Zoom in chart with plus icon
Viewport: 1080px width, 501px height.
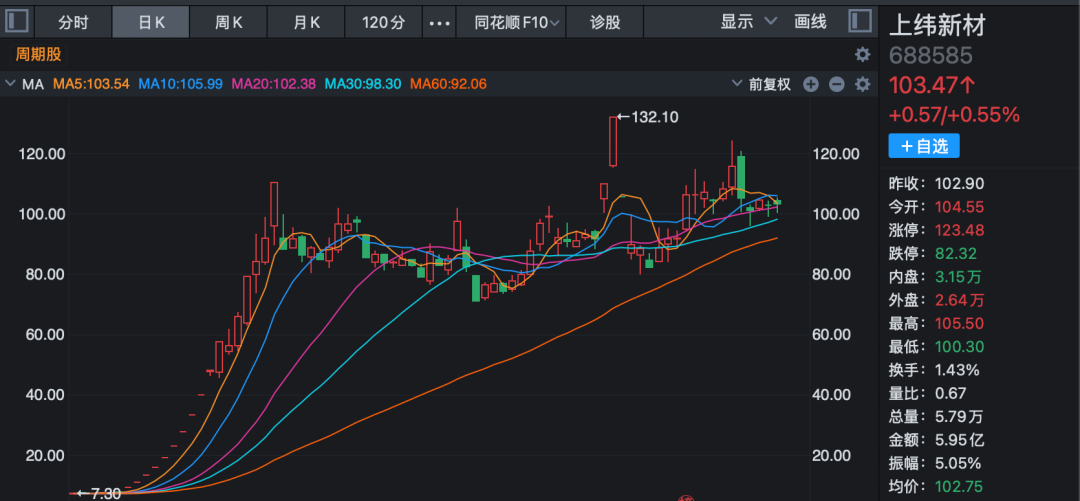(811, 84)
